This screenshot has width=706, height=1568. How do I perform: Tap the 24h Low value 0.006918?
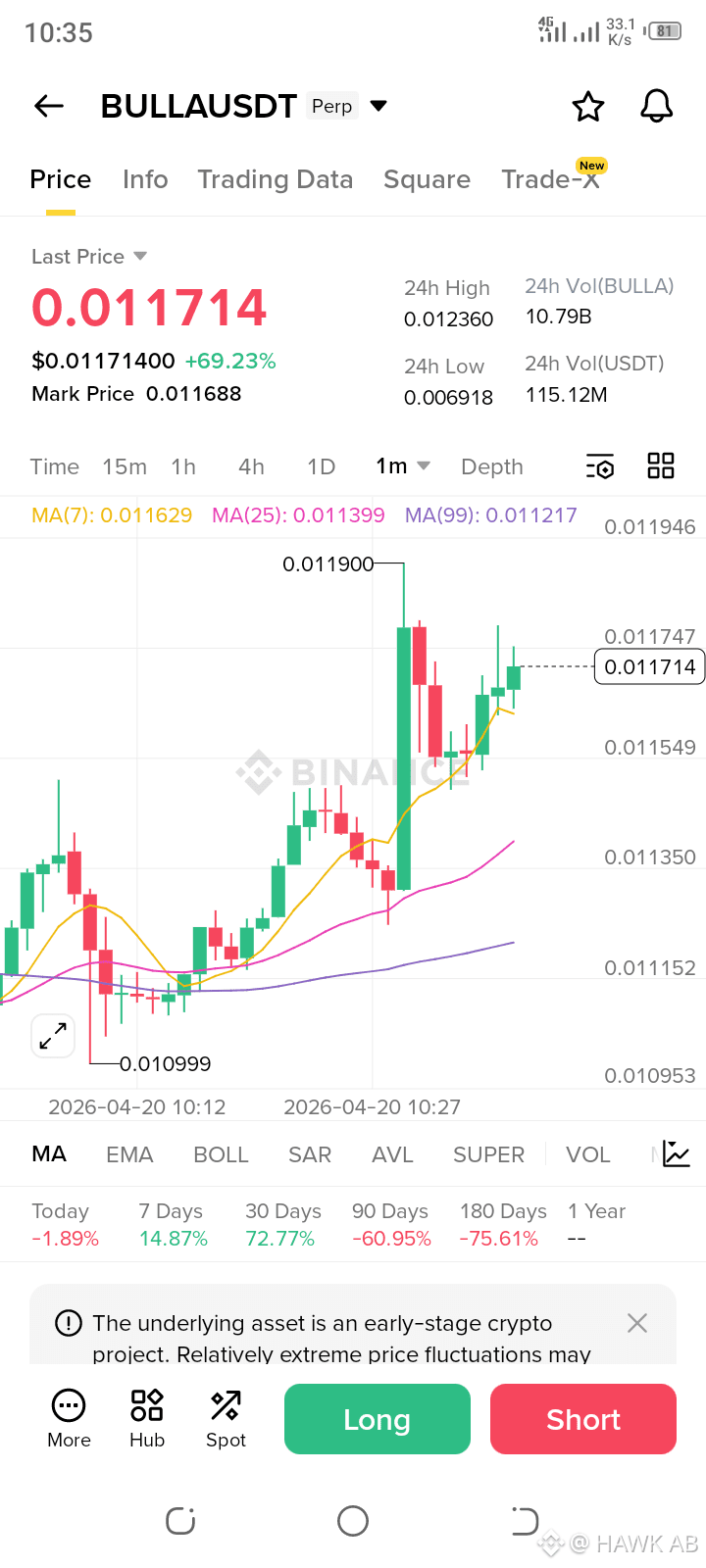tap(448, 398)
